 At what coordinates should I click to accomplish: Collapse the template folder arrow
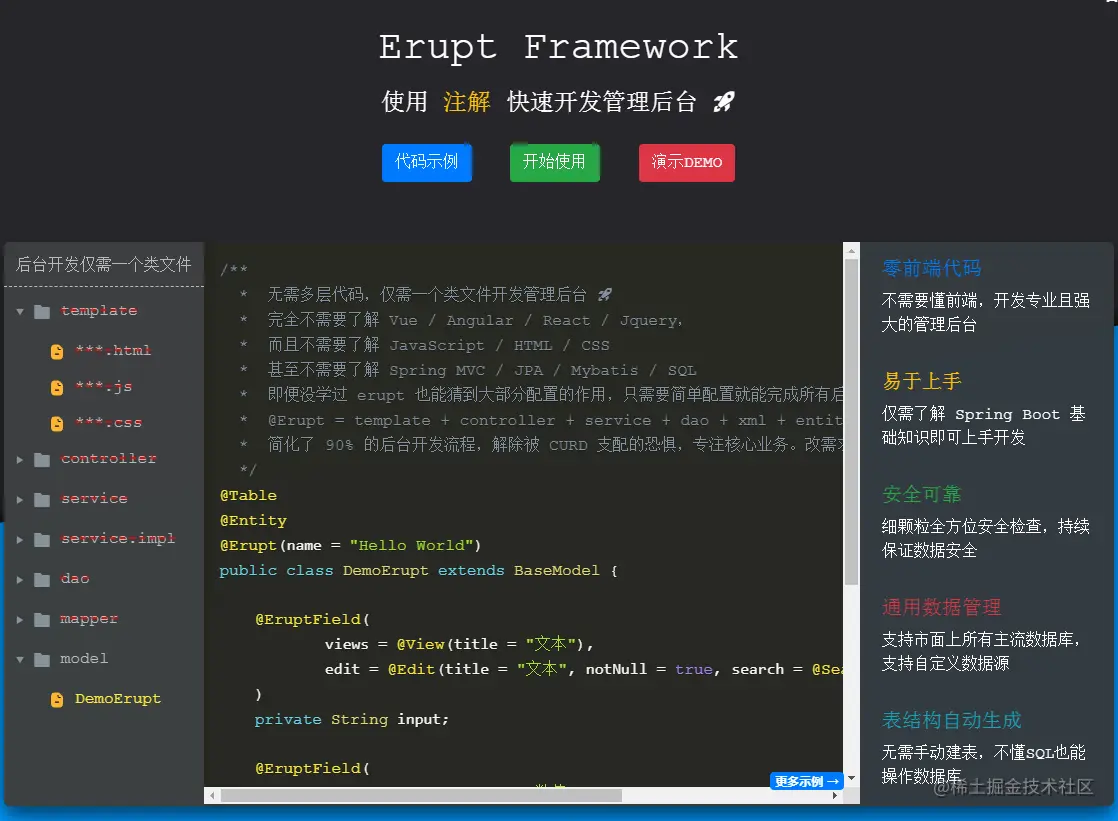[x=20, y=312]
